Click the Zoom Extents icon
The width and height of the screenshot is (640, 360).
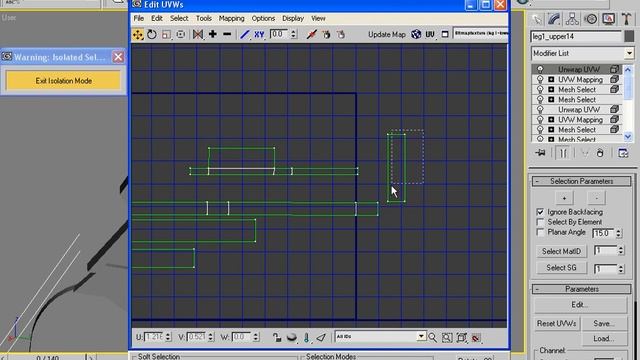click(462, 338)
